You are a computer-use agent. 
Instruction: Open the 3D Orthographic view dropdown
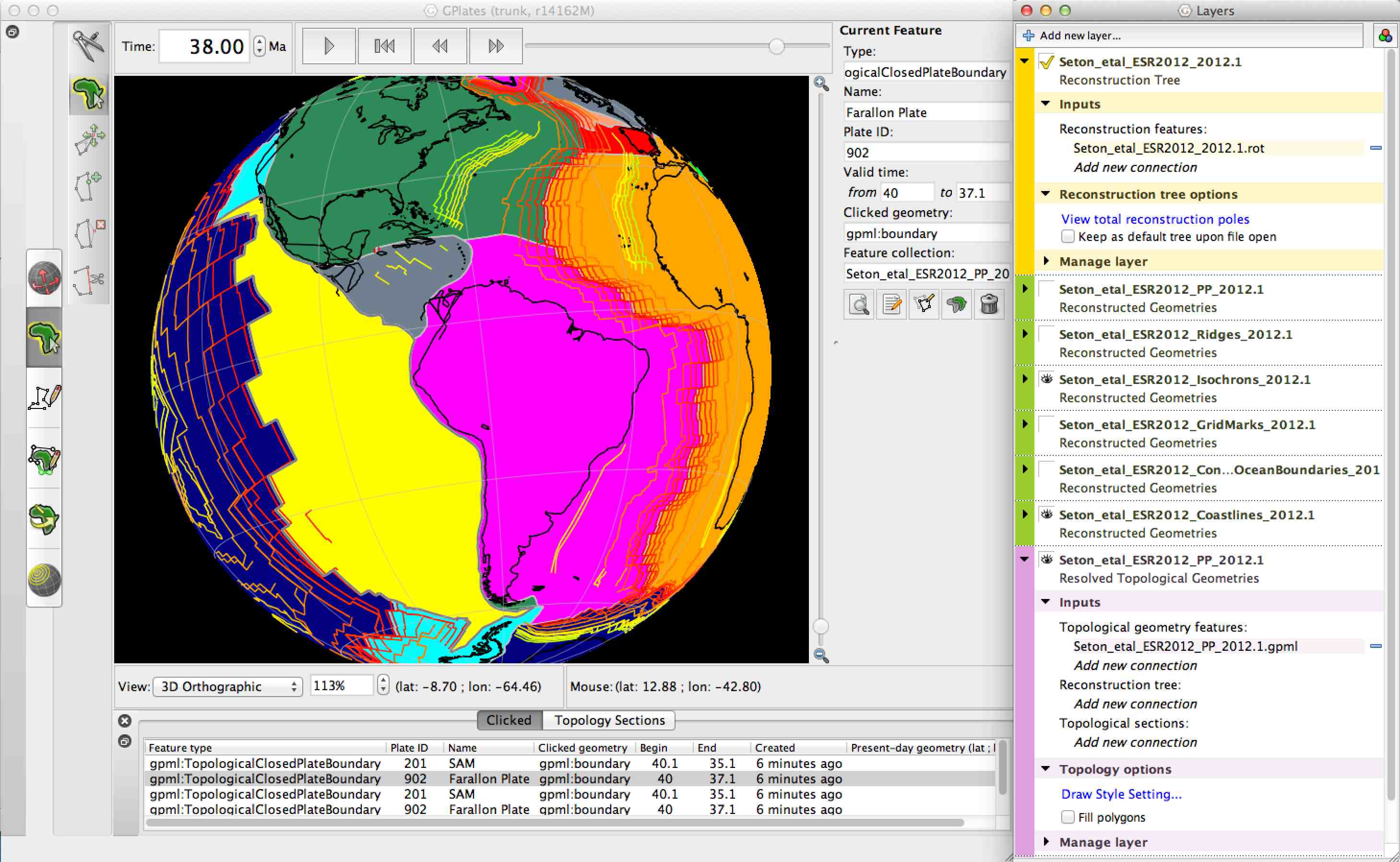tap(227, 686)
